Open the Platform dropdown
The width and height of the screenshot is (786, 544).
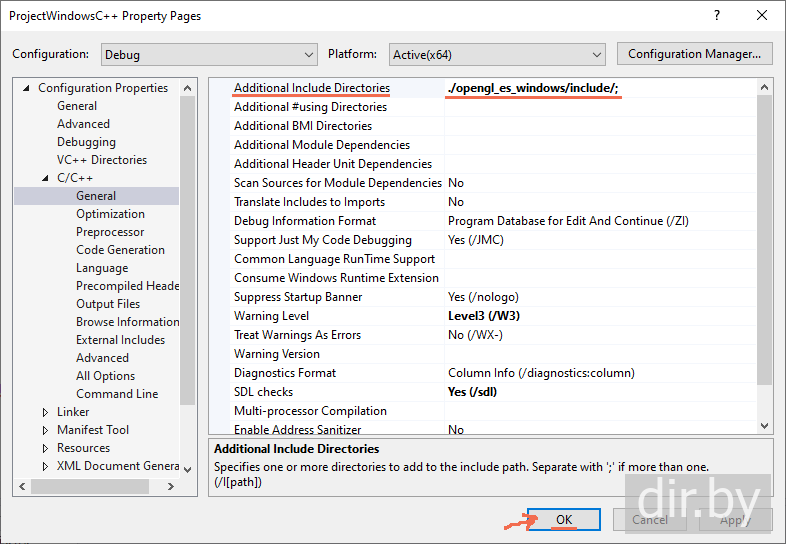[x=495, y=54]
